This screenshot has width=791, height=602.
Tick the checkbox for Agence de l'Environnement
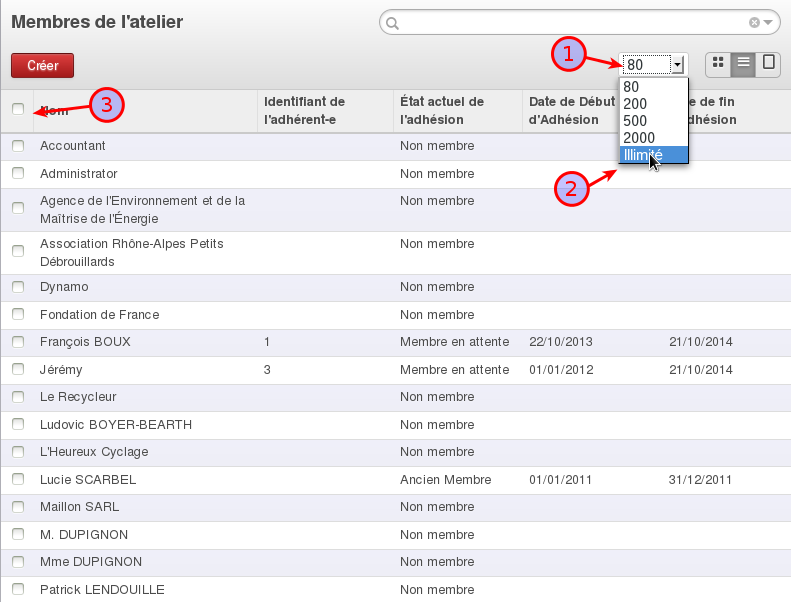click(18, 208)
